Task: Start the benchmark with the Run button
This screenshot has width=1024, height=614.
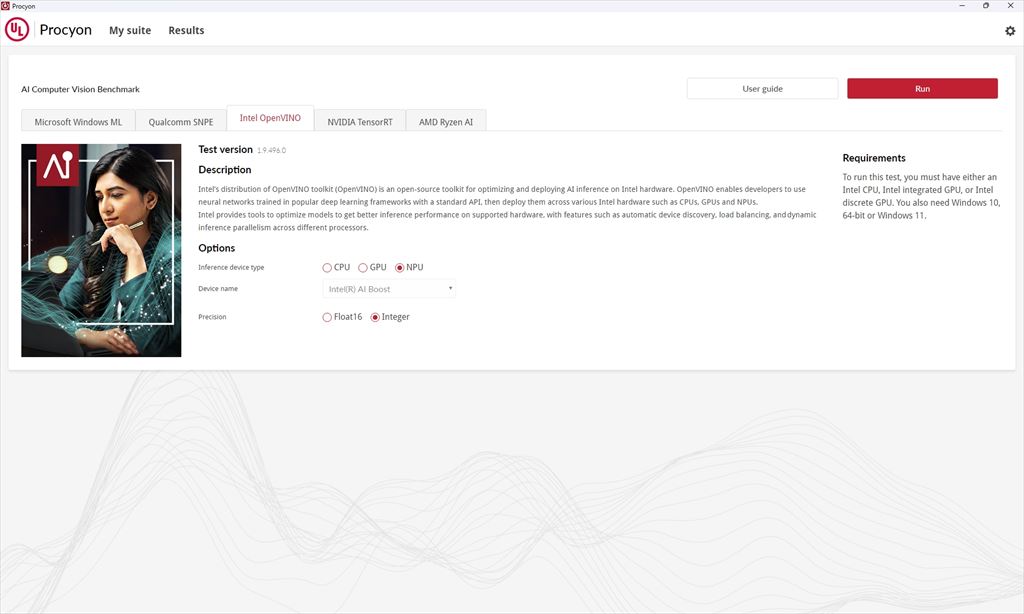Action: tap(922, 89)
